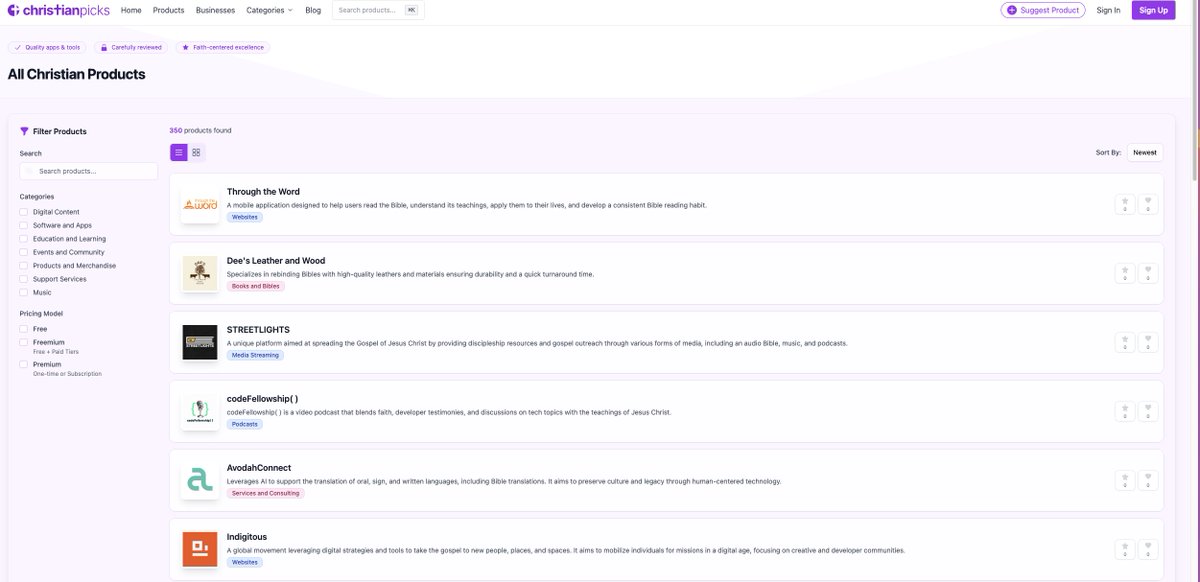This screenshot has height=582, width=1200.
Task: Enable the Free pricing filter
Action: coord(24,329)
